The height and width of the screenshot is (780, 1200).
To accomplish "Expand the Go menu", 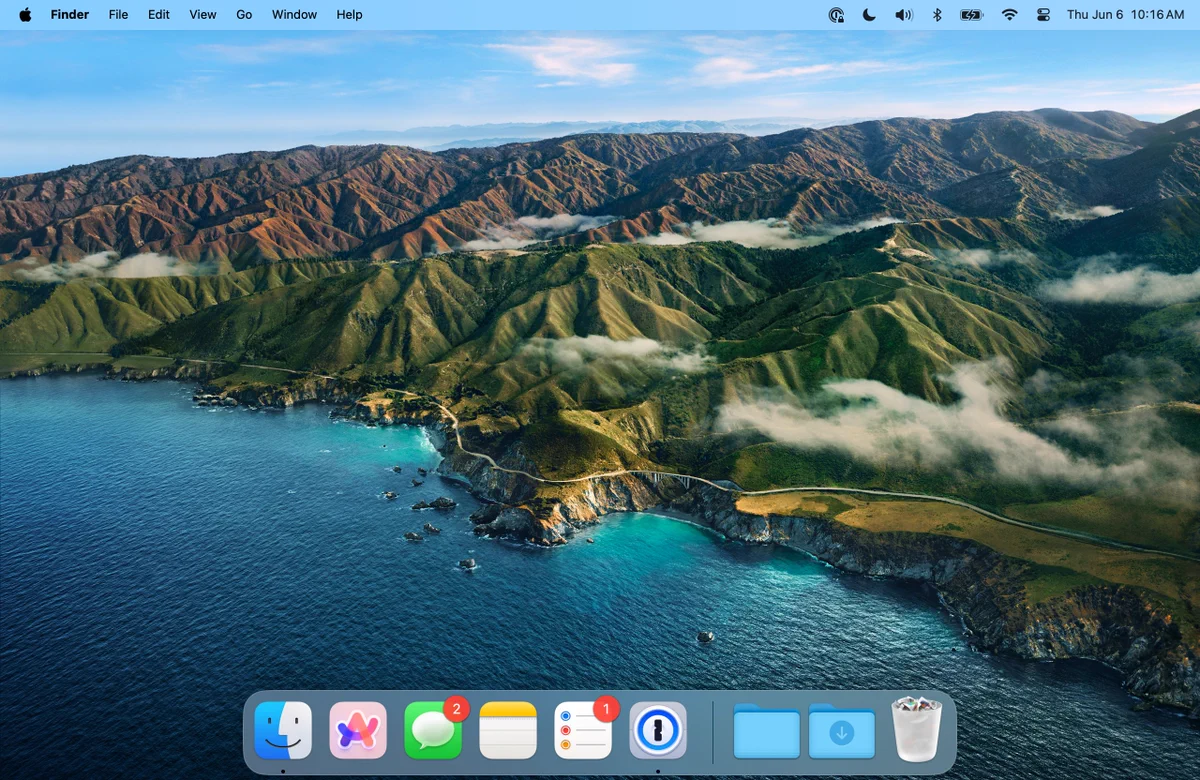I will [x=244, y=15].
